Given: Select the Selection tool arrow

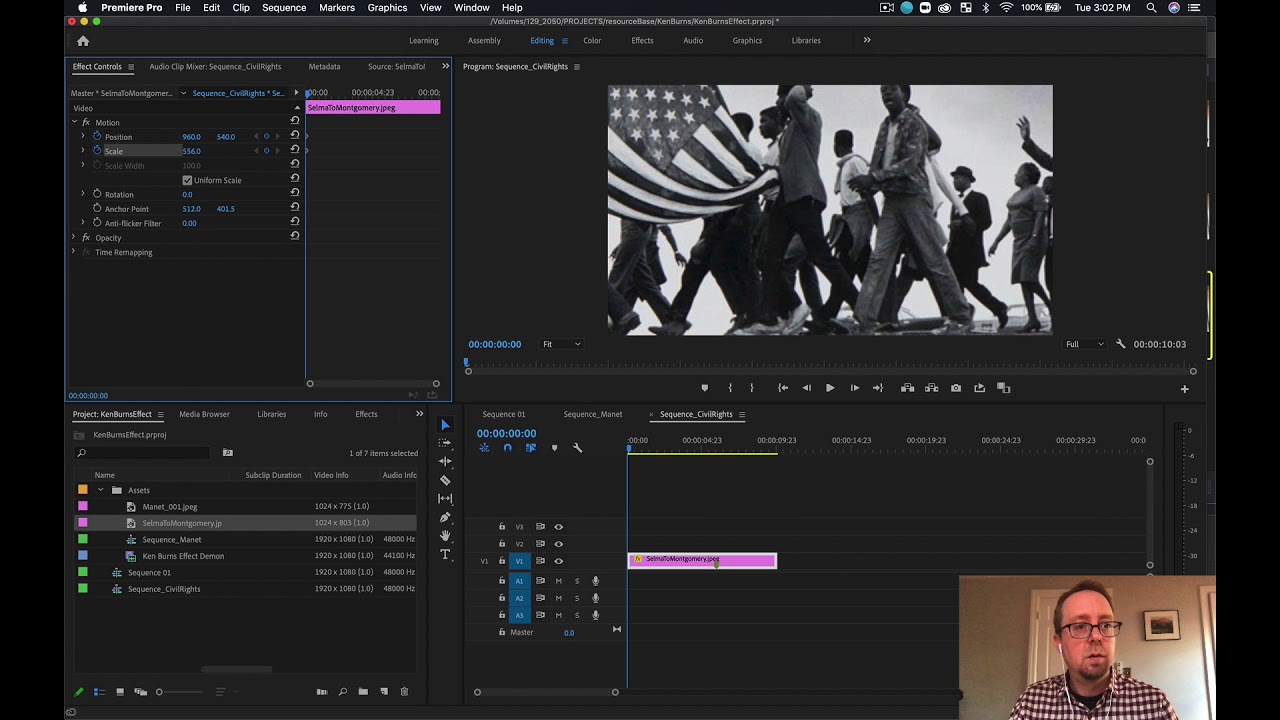Looking at the screenshot, I should 445,425.
